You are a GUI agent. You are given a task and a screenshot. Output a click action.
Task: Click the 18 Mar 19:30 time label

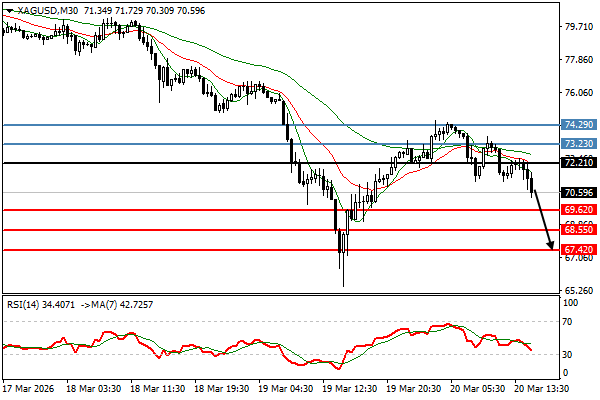220,387
